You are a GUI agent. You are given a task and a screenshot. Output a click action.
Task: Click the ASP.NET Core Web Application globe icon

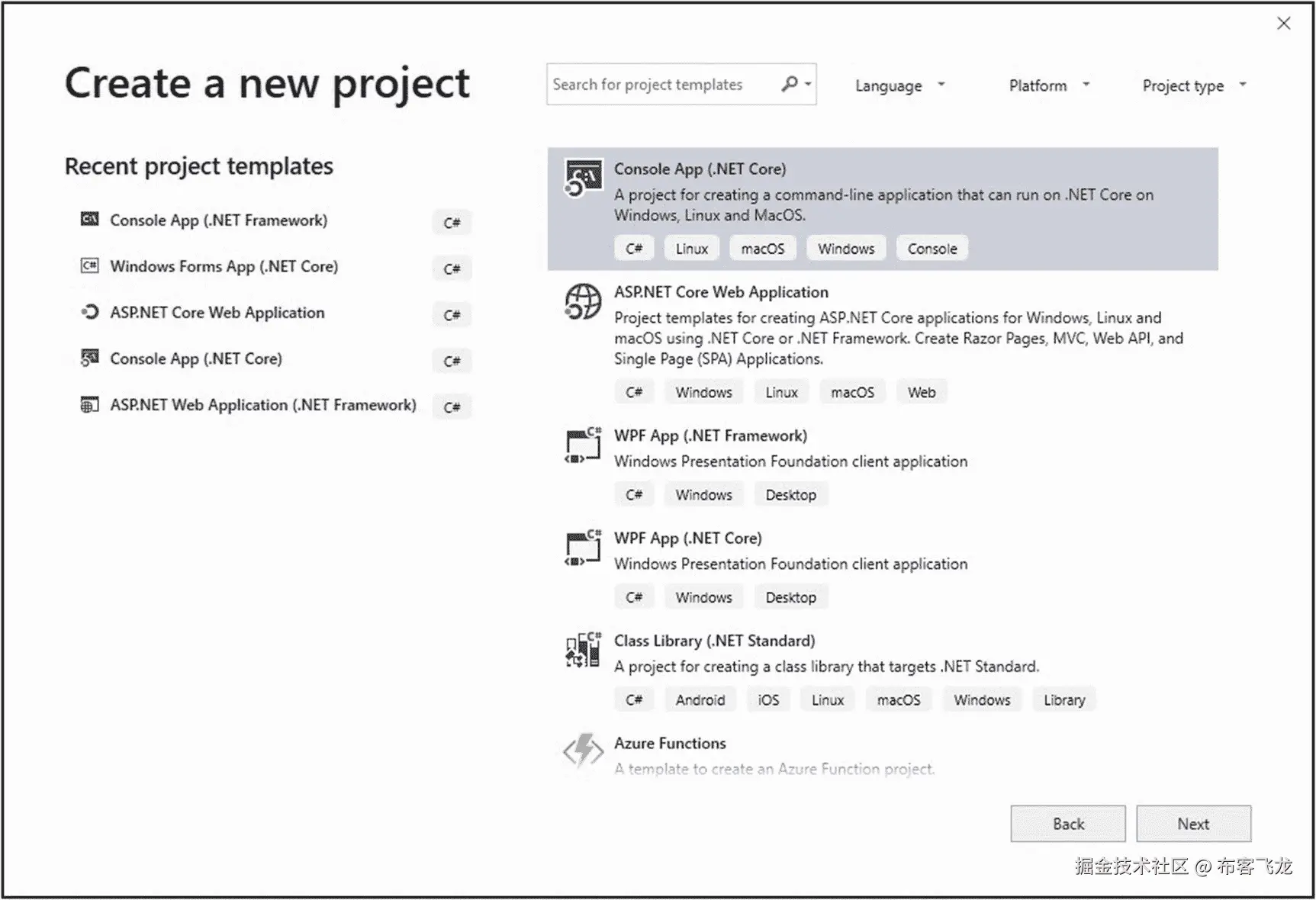(x=583, y=302)
